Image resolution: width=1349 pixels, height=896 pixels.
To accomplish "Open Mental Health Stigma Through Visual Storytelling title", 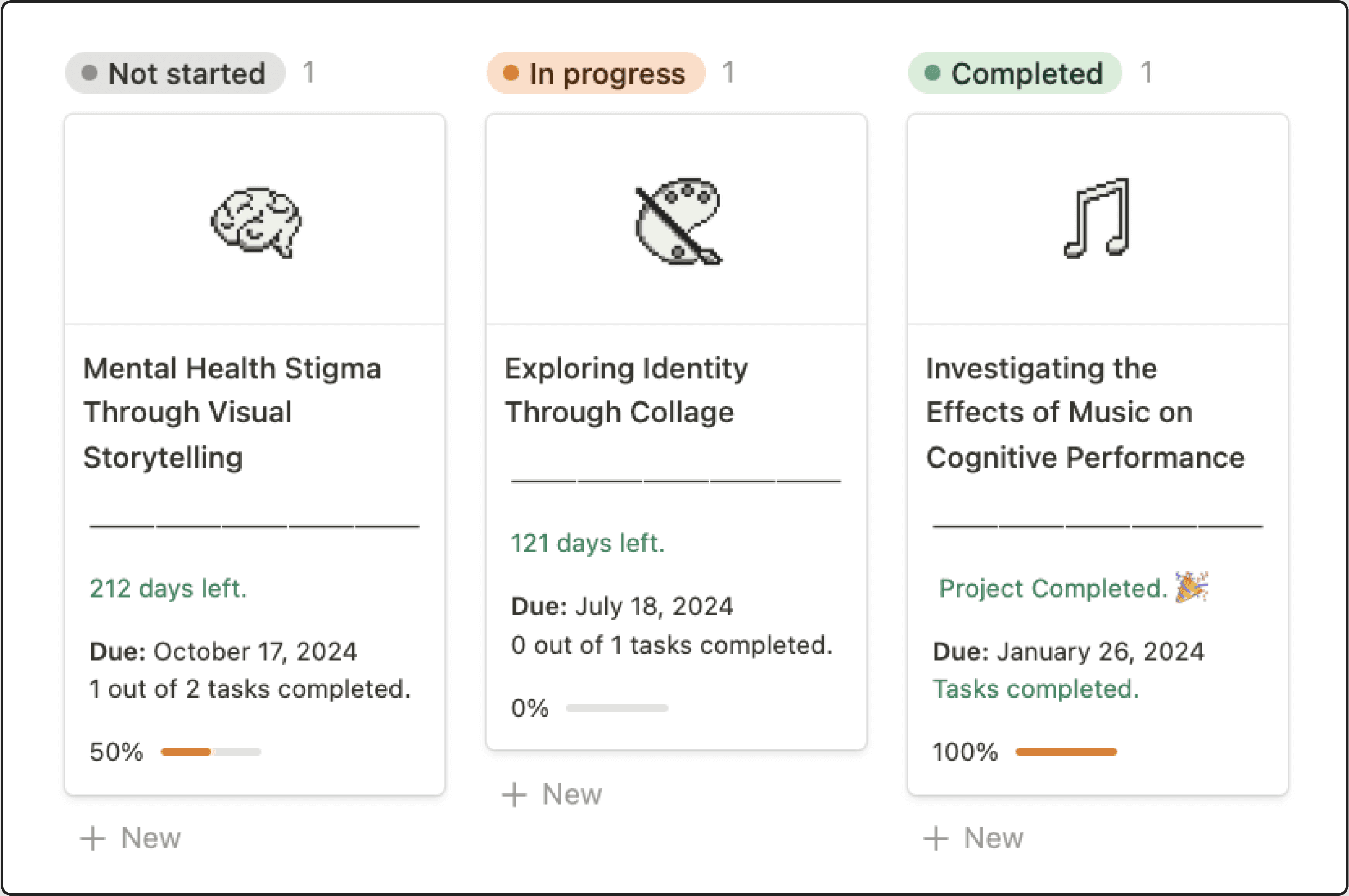I will click(232, 412).
